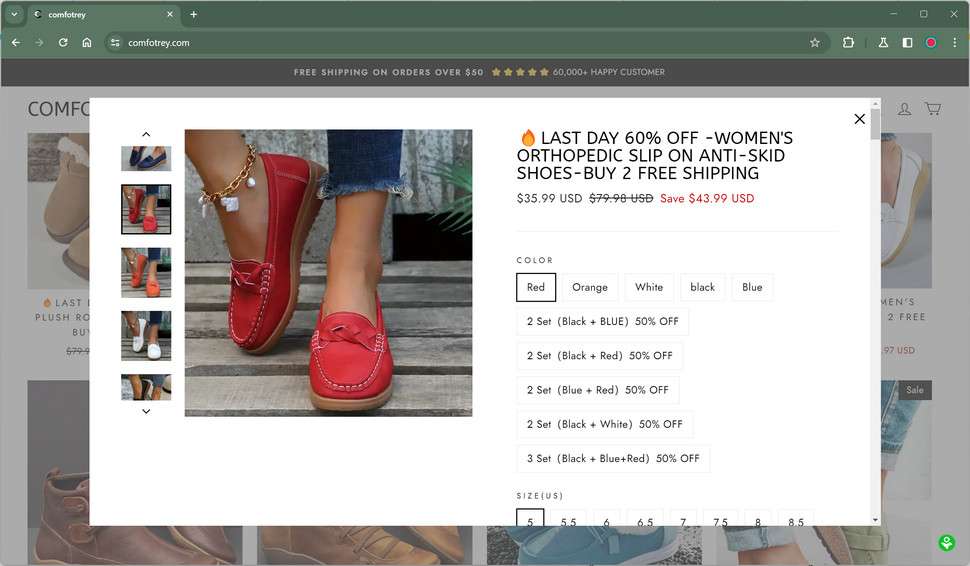Screen dimensions: 970x566
Task: Select the Orange color option
Action: click(590, 288)
